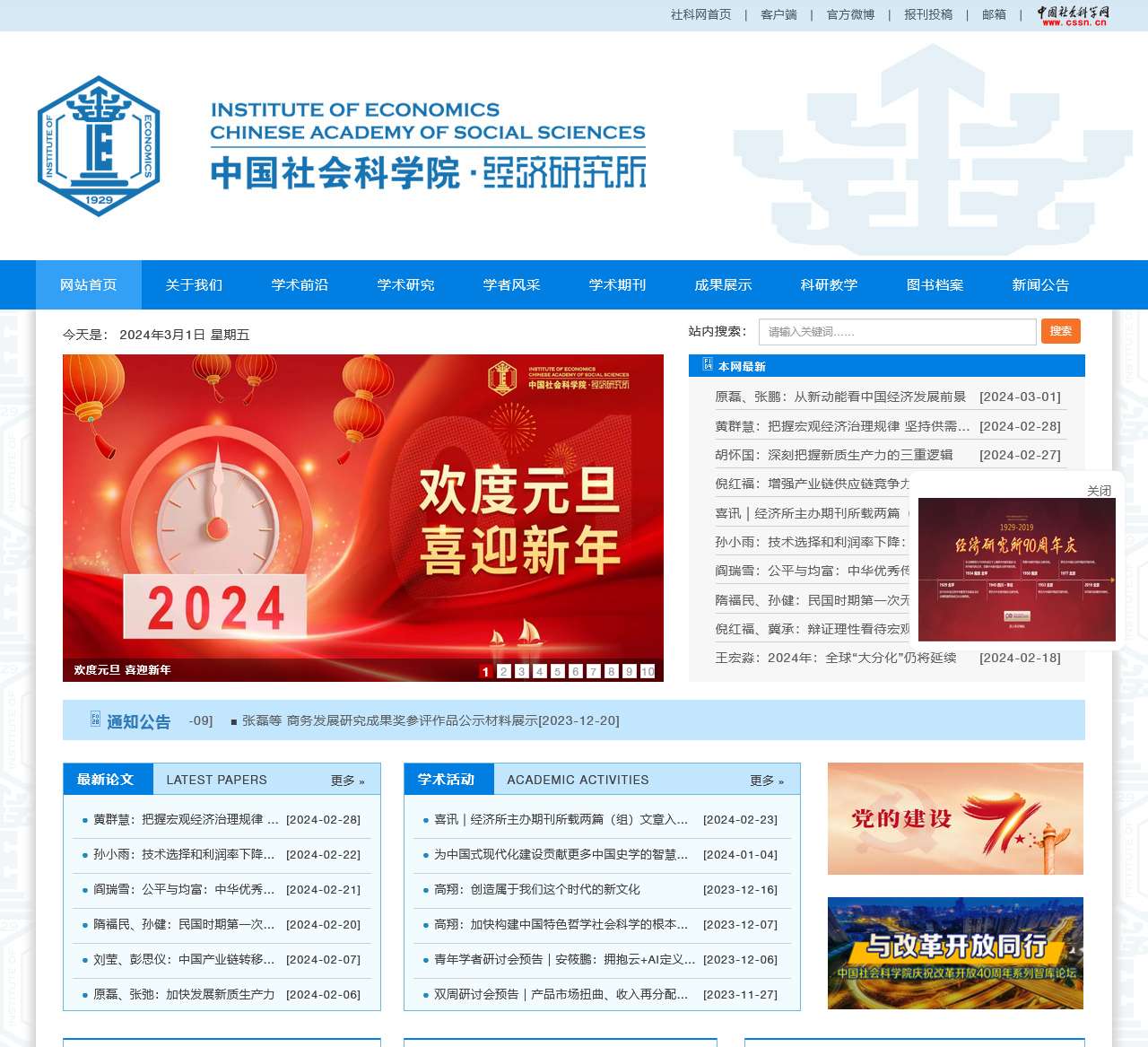Open the 报刊投稿 top link
1148x1047 pixels.
(x=928, y=14)
